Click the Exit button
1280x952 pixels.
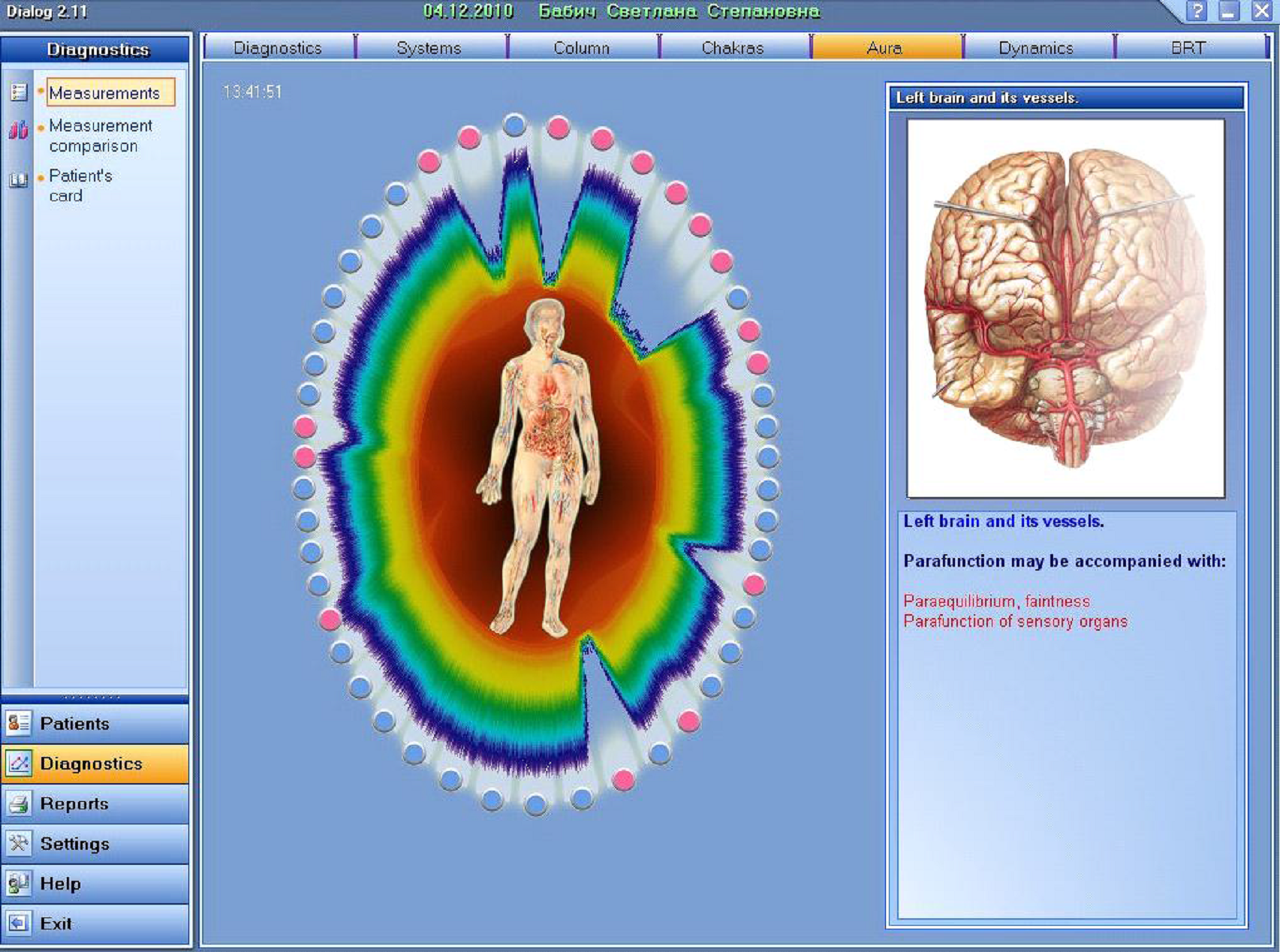[95, 923]
